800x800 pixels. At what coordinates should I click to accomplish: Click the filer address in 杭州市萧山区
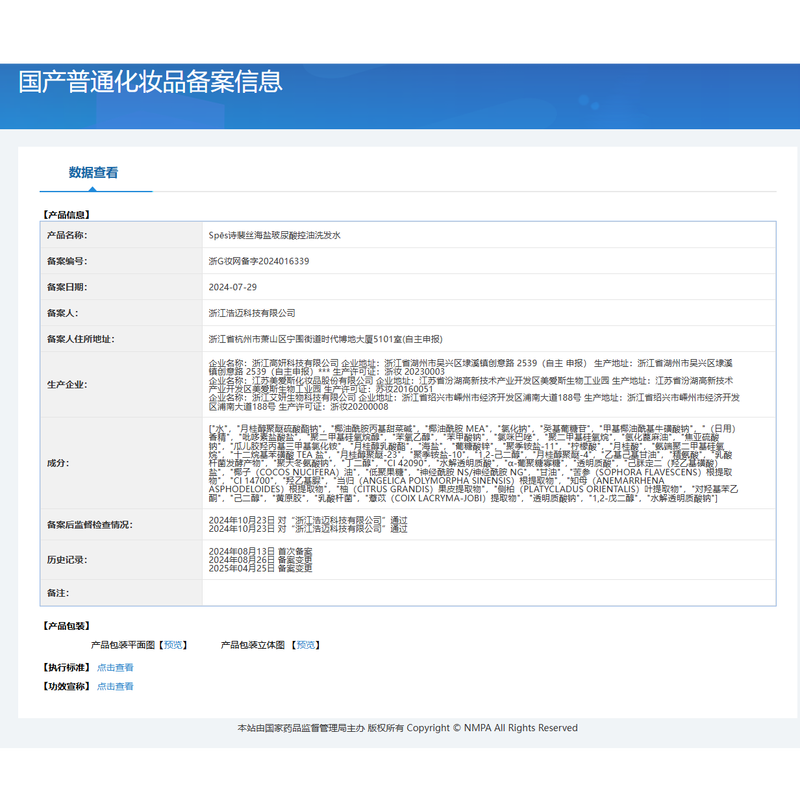[x=325, y=339]
